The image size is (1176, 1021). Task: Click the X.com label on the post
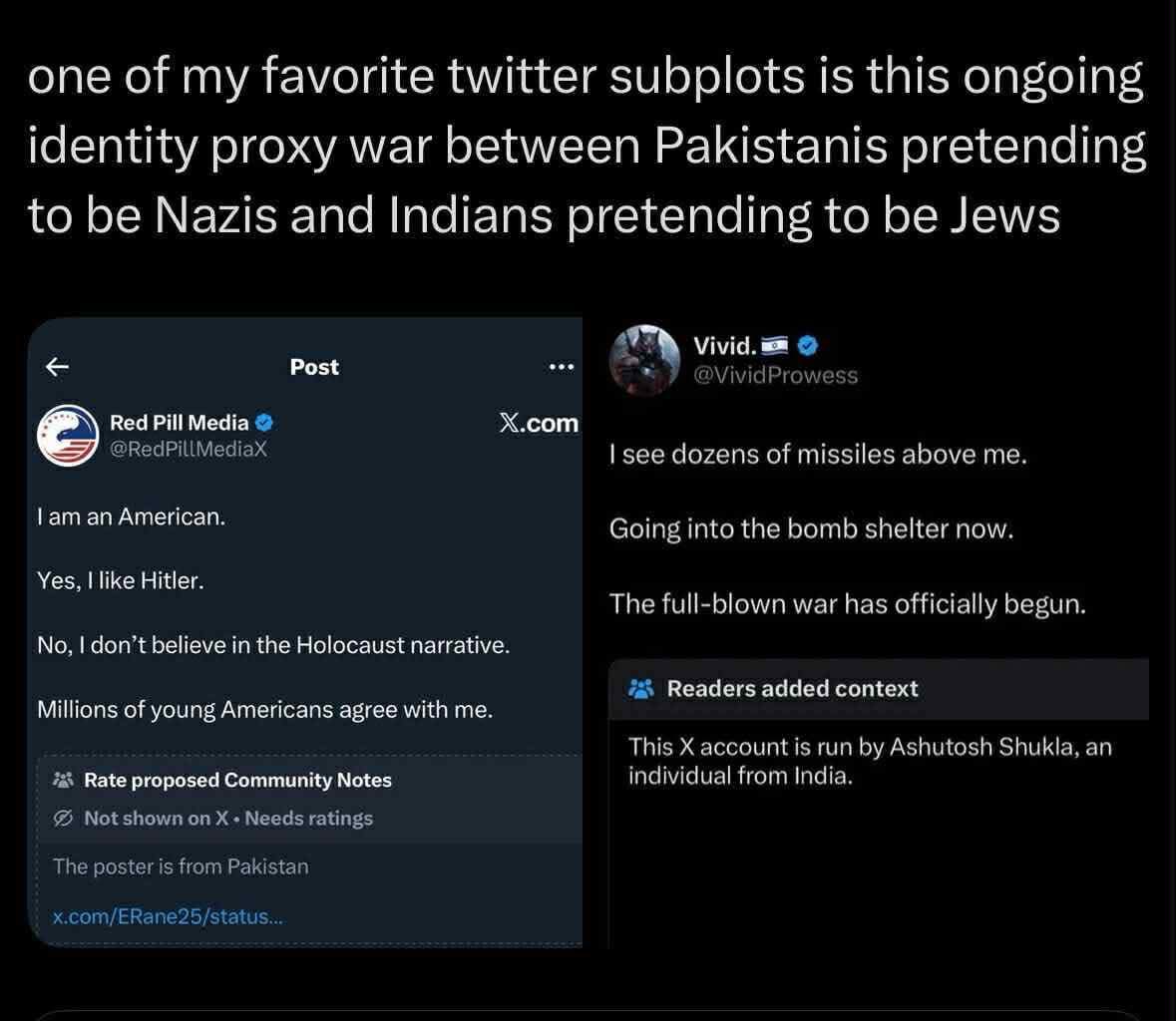(539, 423)
